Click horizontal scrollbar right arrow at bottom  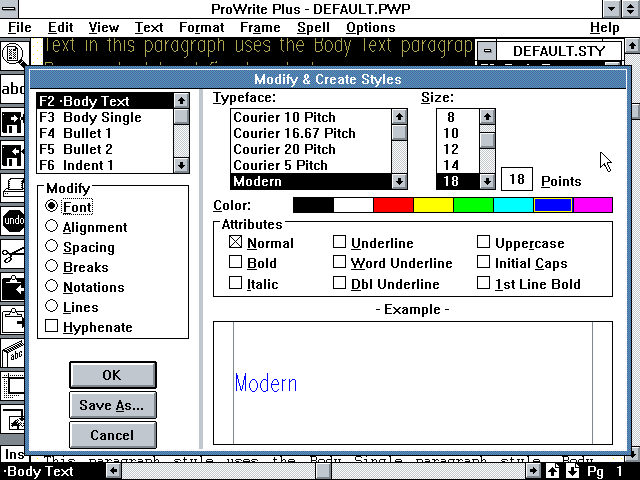point(533,471)
